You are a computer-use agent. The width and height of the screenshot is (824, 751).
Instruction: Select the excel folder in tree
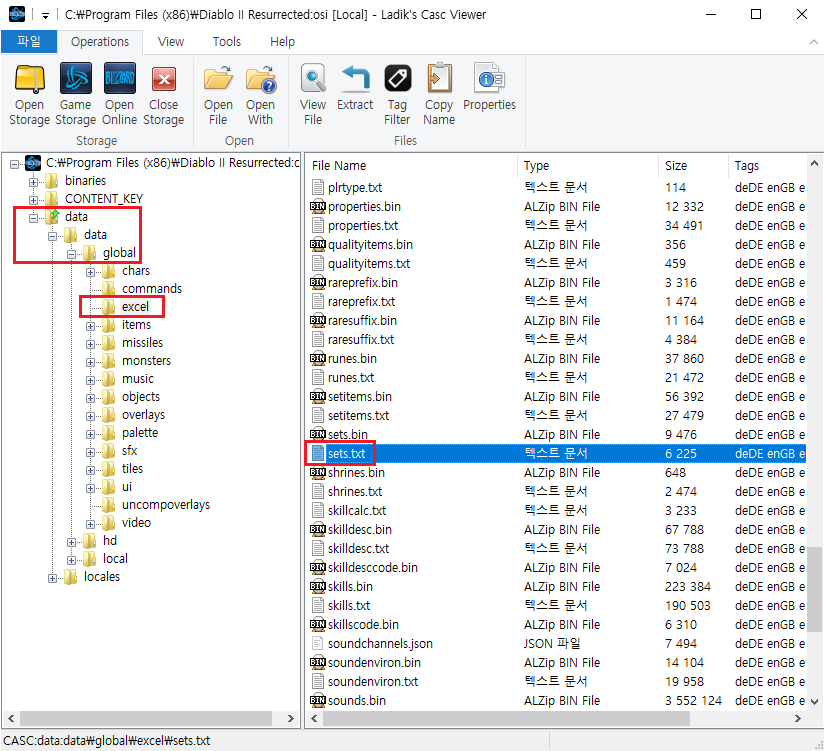coord(135,306)
